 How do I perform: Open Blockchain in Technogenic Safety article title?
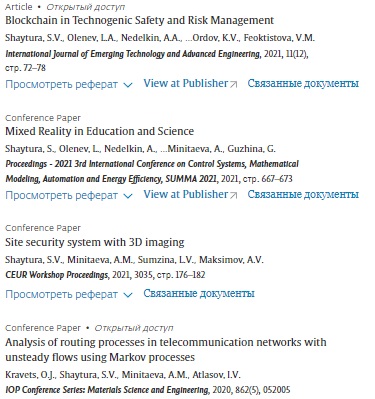coord(139,21)
